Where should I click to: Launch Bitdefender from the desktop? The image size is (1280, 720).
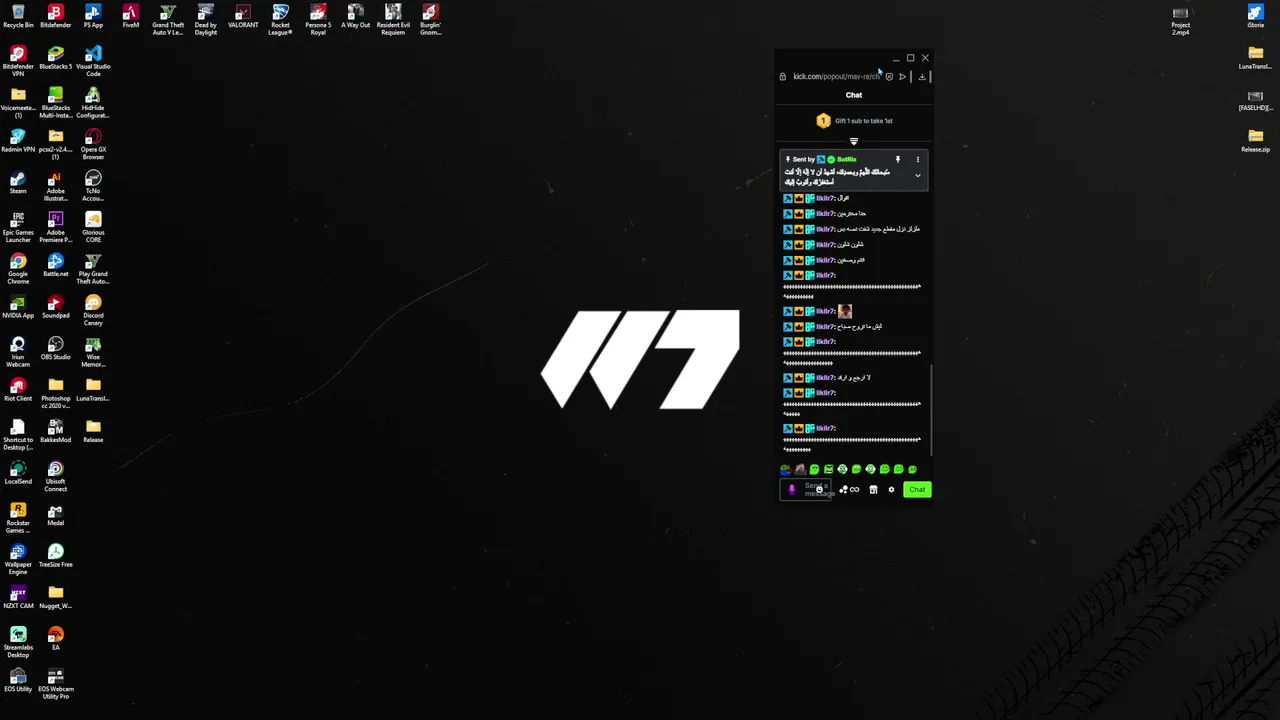coord(55,17)
